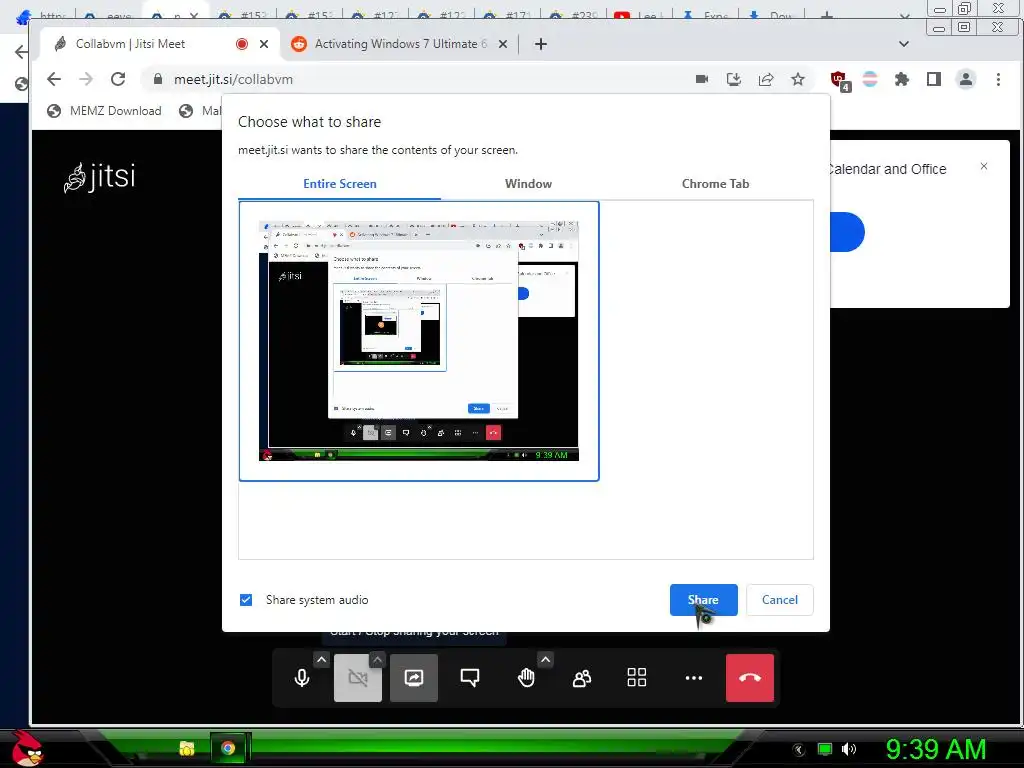The width and height of the screenshot is (1024, 768).
Task: Bookmark this page with the star
Action: [798, 79]
